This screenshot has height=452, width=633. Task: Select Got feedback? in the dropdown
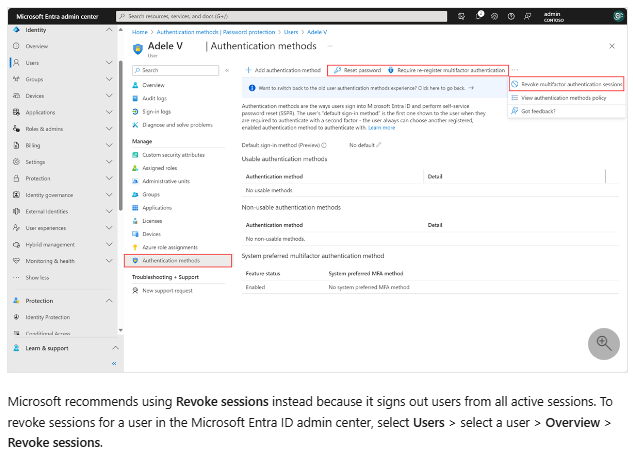534,111
